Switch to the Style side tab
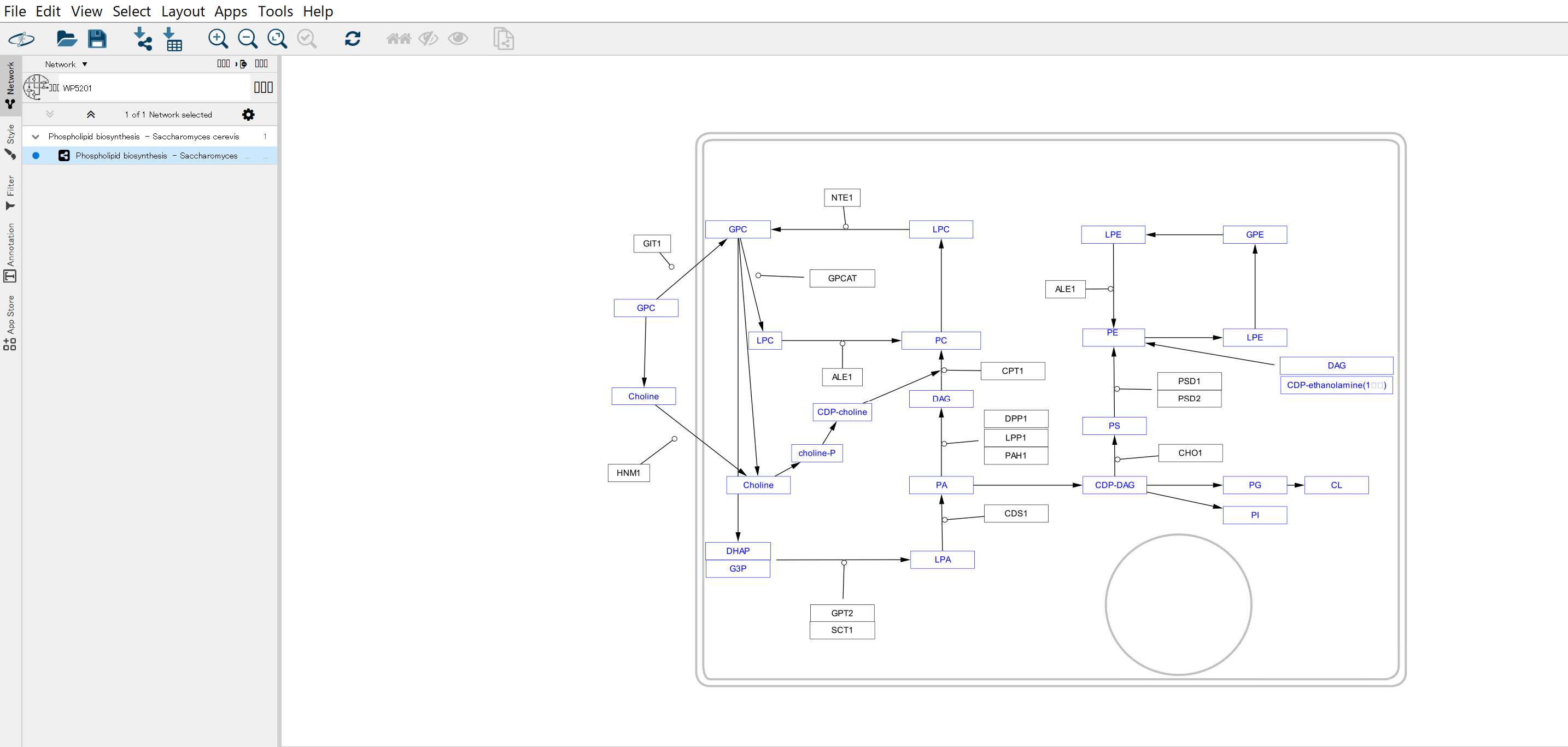This screenshot has height=747, width=1568. coord(10,141)
